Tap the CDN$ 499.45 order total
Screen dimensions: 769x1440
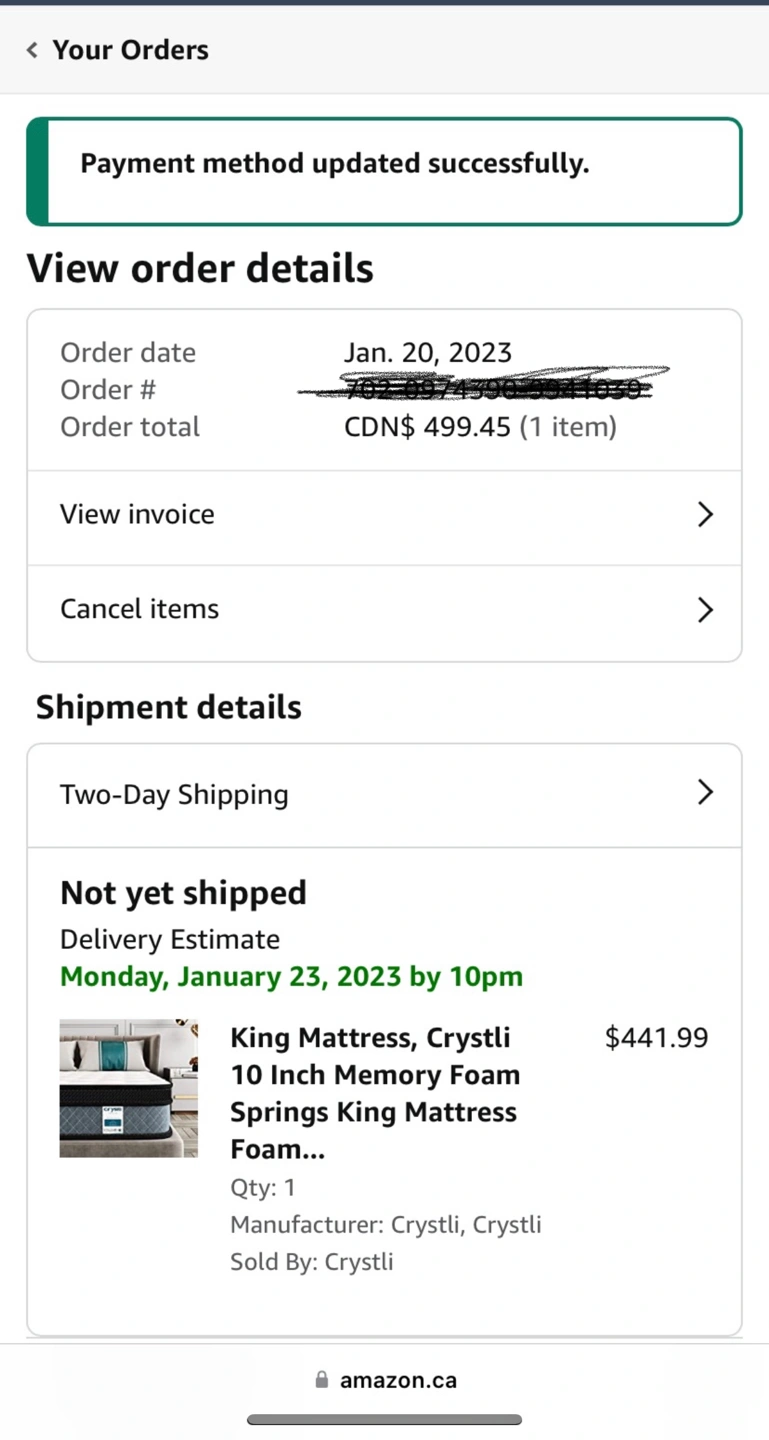[x=480, y=428]
